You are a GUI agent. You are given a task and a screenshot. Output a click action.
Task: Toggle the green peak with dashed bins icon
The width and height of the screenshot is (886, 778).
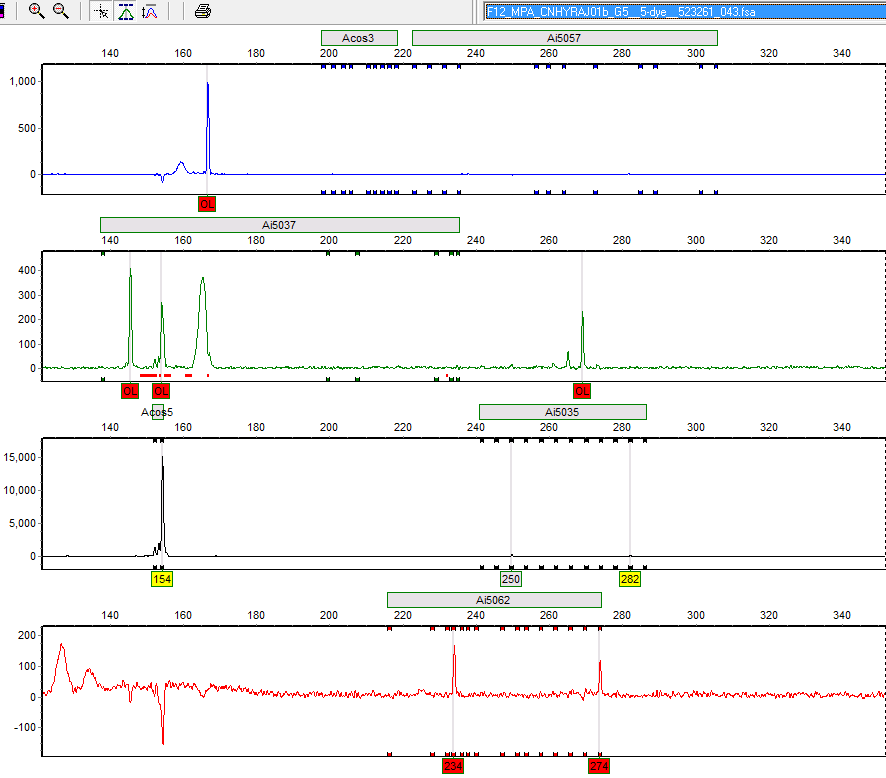(125, 11)
